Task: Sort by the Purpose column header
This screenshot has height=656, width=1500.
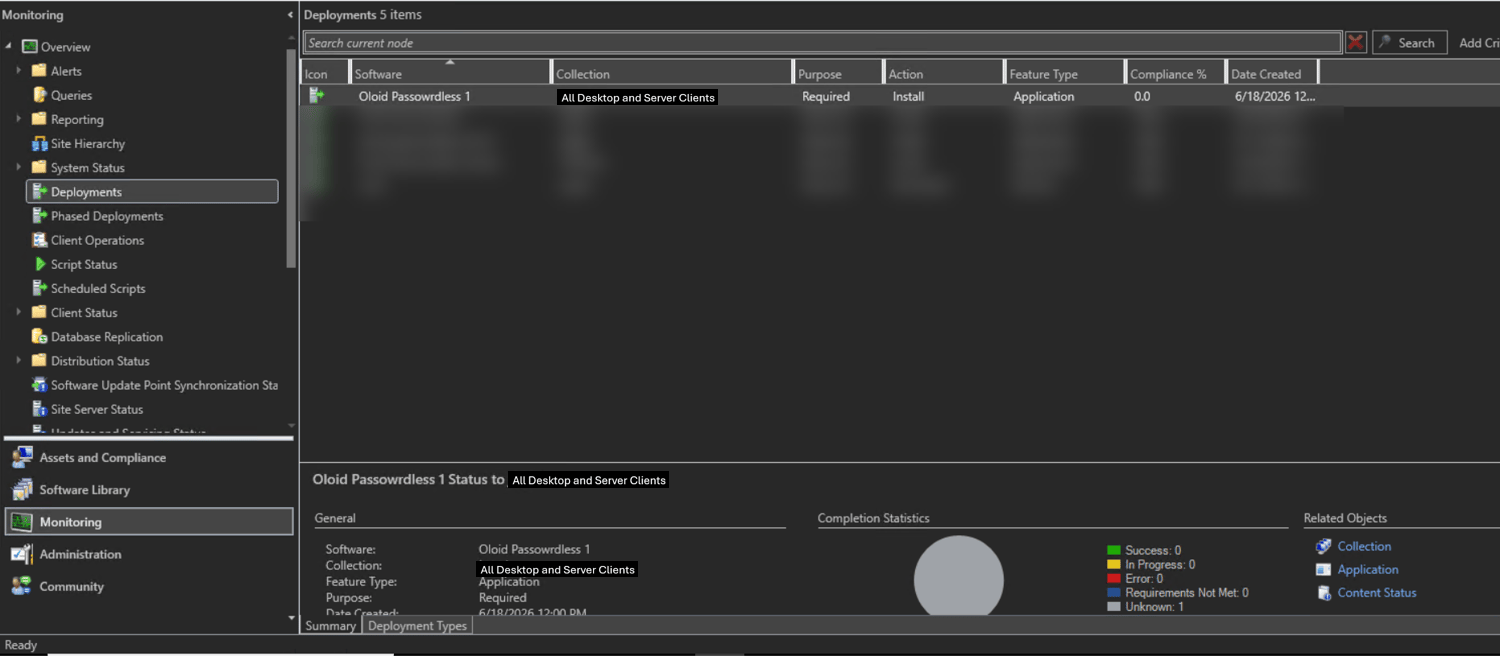Action: [x=838, y=73]
